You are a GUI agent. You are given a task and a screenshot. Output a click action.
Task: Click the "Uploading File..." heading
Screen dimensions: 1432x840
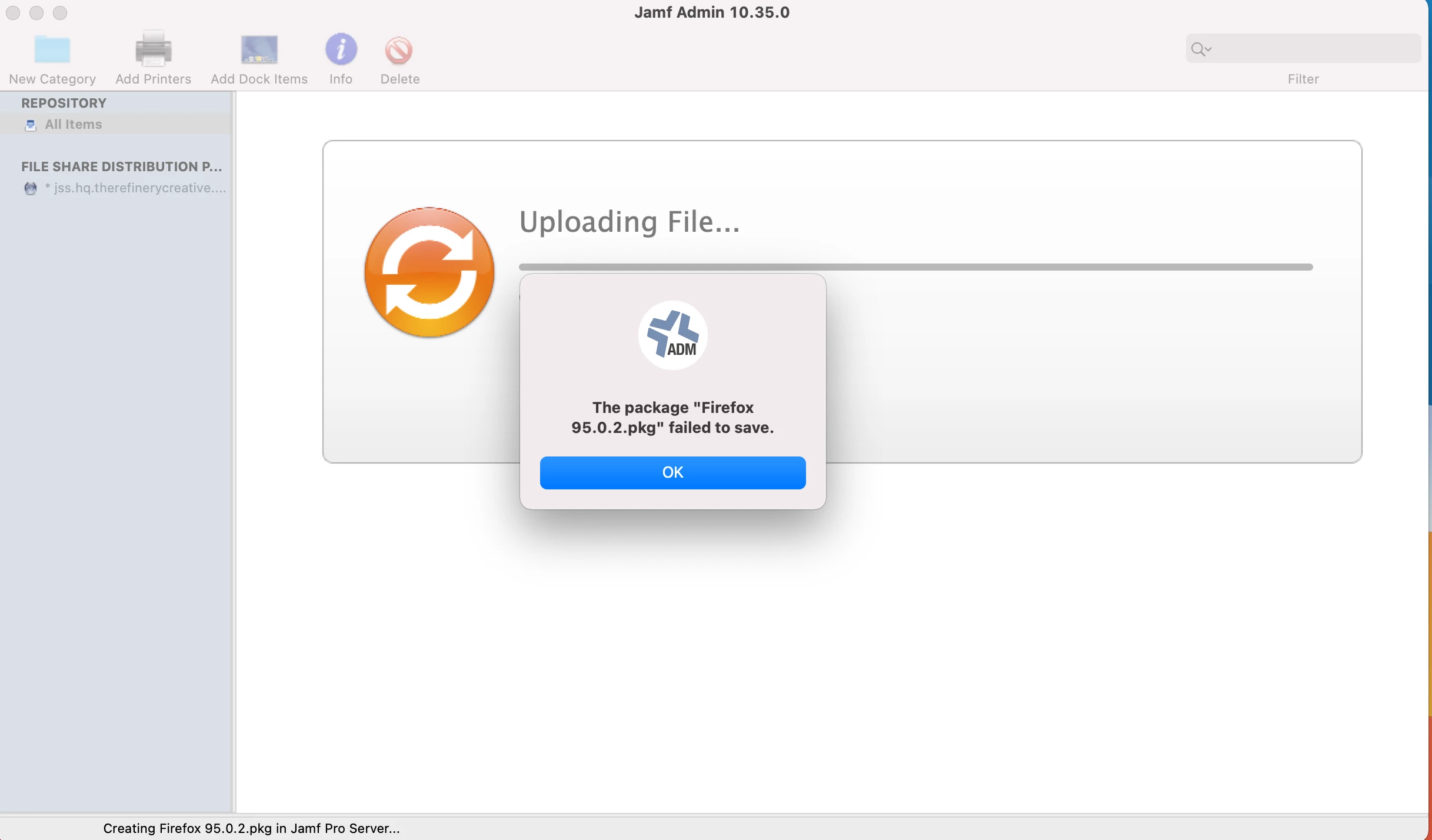tap(630, 222)
